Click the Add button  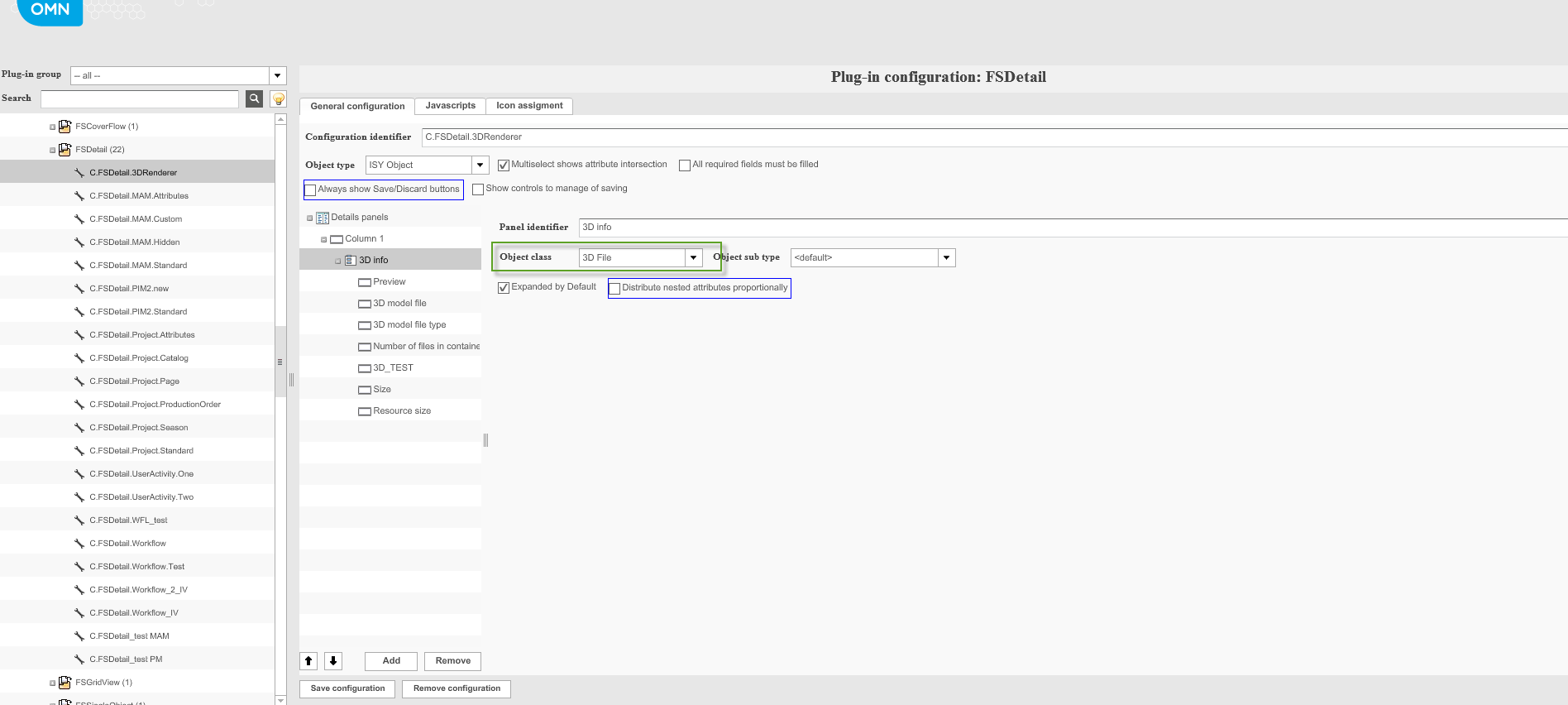(x=391, y=661)
